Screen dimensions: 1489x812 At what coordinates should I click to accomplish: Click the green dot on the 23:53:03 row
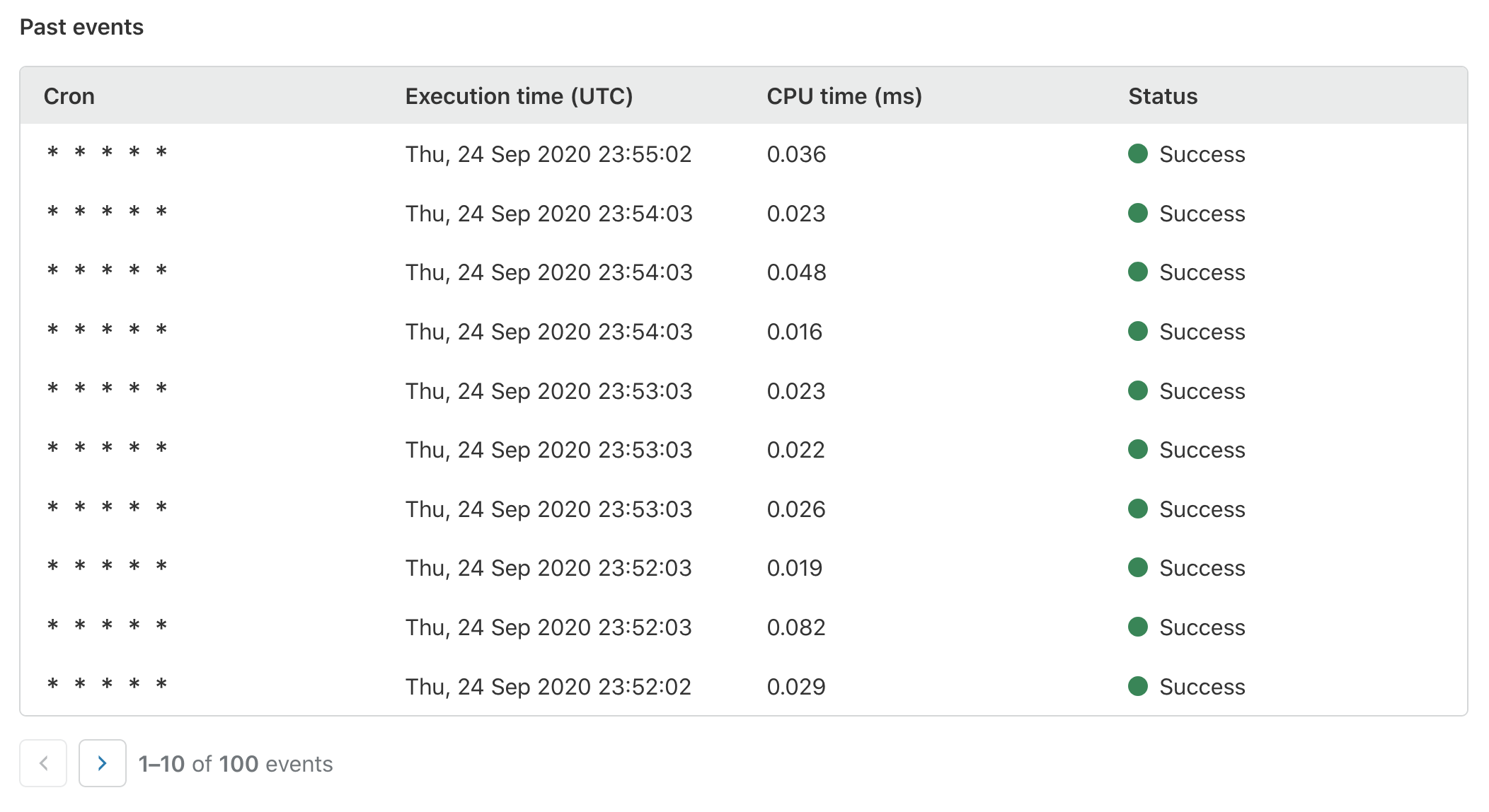(x=1138, y=390)
